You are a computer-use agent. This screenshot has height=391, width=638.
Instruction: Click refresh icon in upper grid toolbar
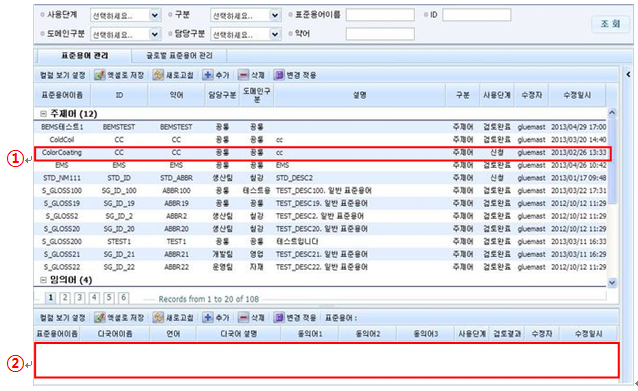(158, 75)
